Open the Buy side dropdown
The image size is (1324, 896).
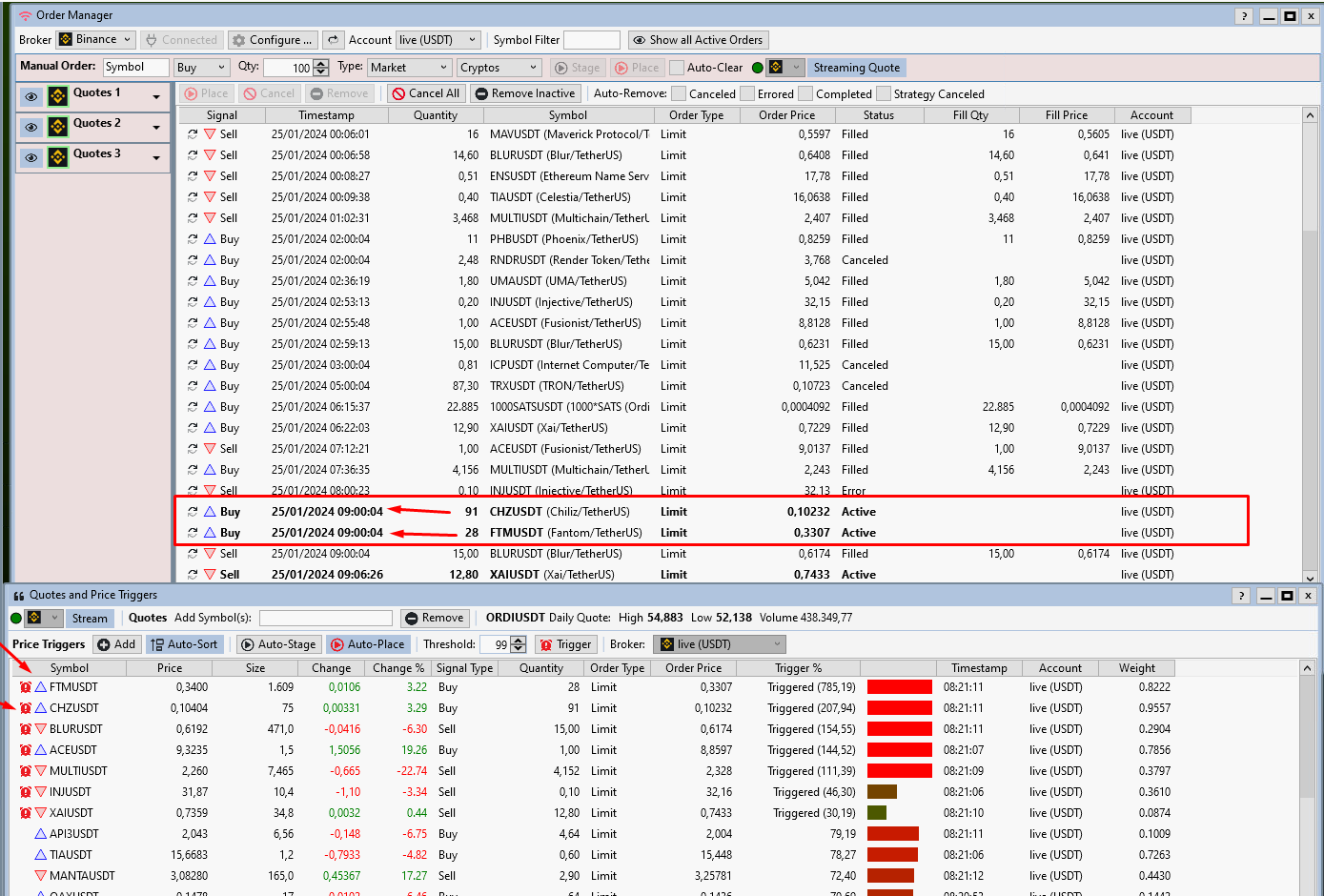[202, 68]
